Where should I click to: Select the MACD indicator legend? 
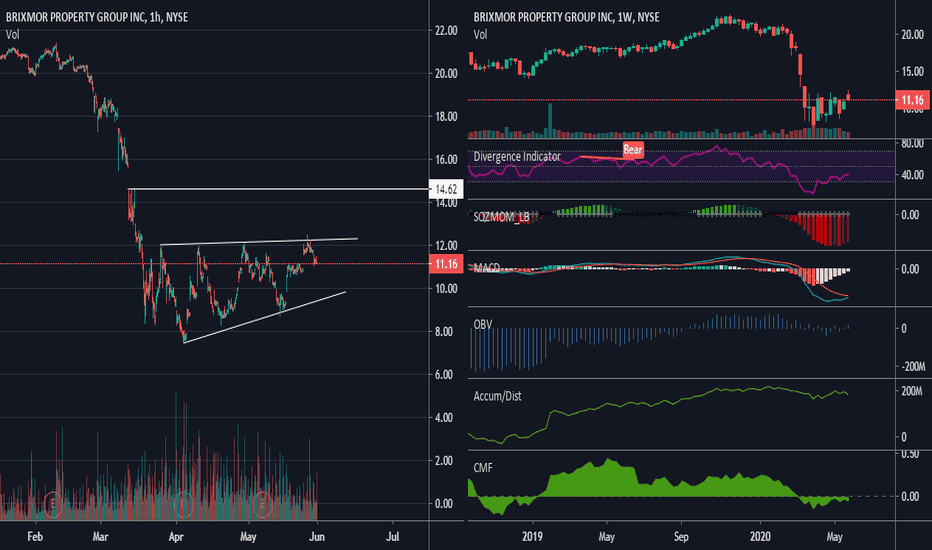(x=487, y=268)
